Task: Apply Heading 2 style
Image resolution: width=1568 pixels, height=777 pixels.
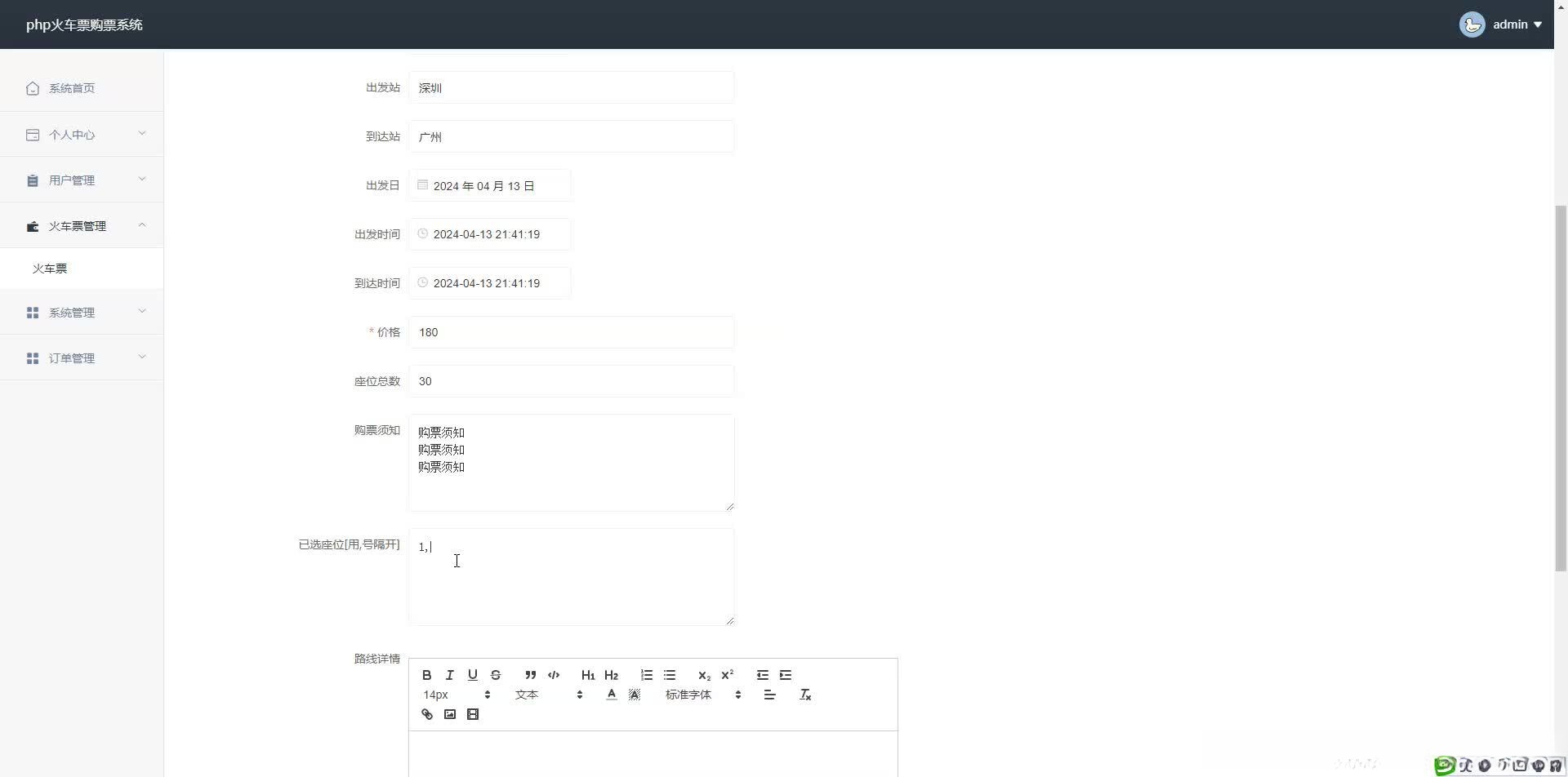Action: [x=611, y=675]
